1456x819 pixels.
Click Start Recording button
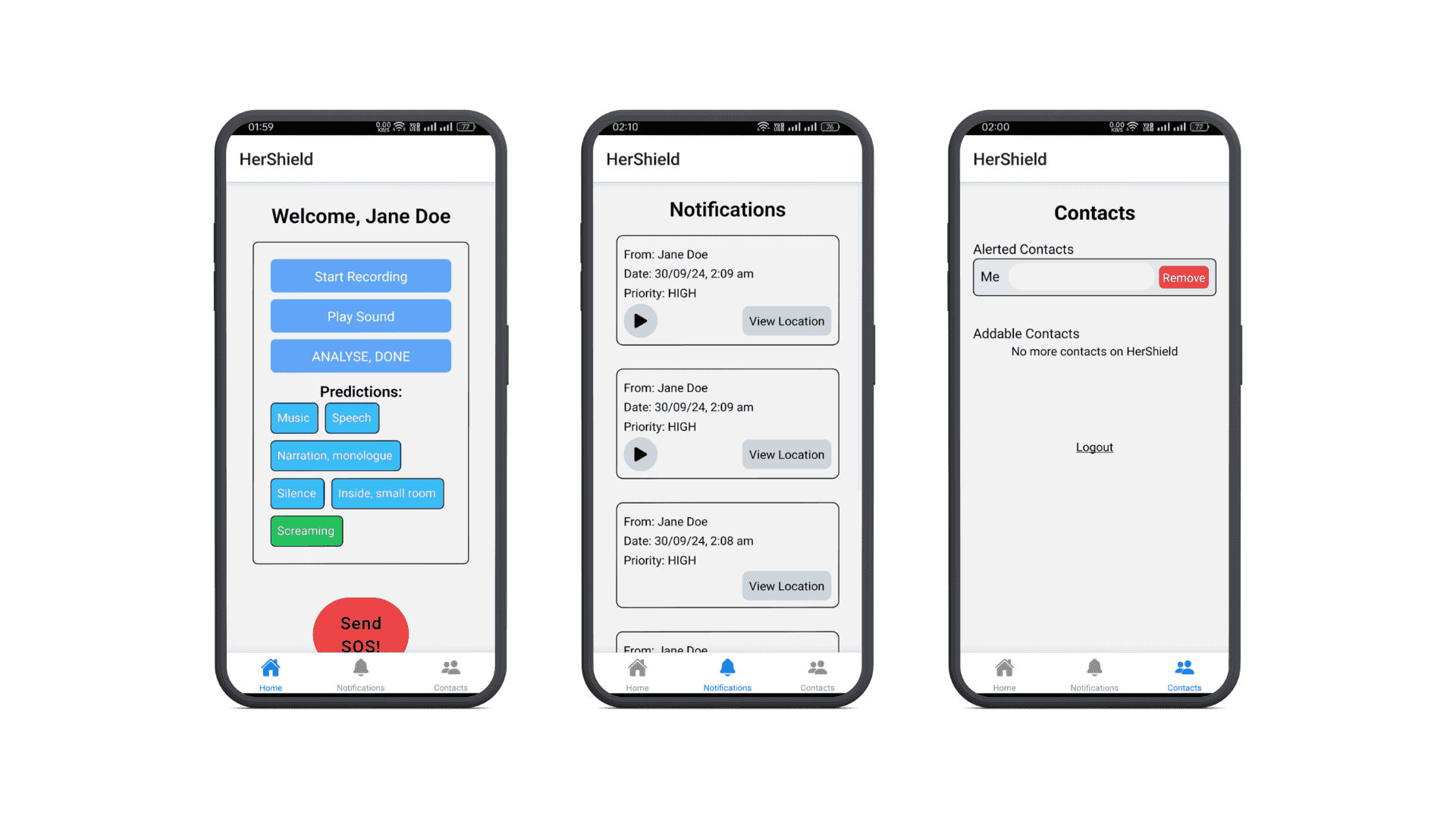(x=360, y=276)
